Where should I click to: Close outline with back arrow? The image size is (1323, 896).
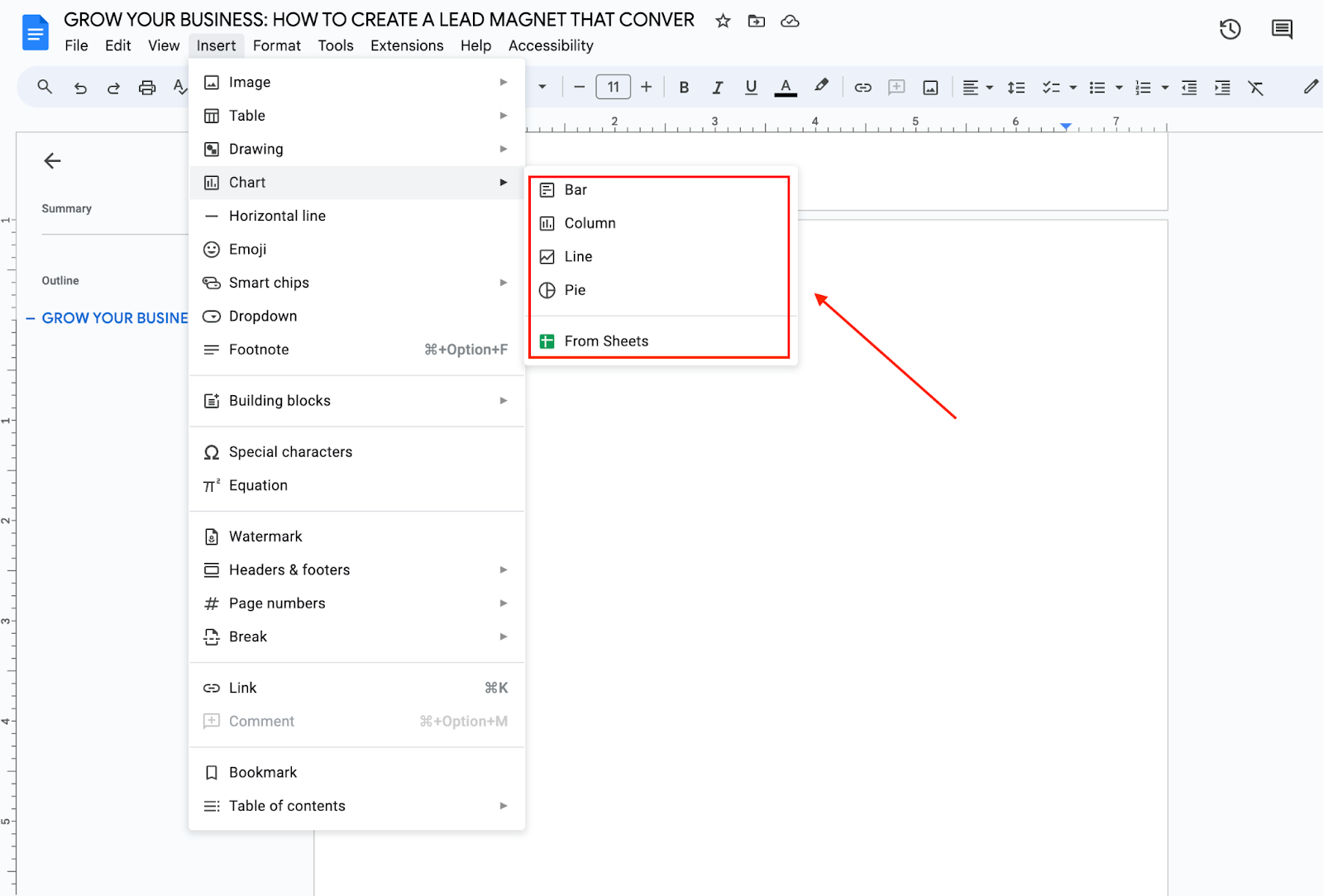click(x=52, y=160)
